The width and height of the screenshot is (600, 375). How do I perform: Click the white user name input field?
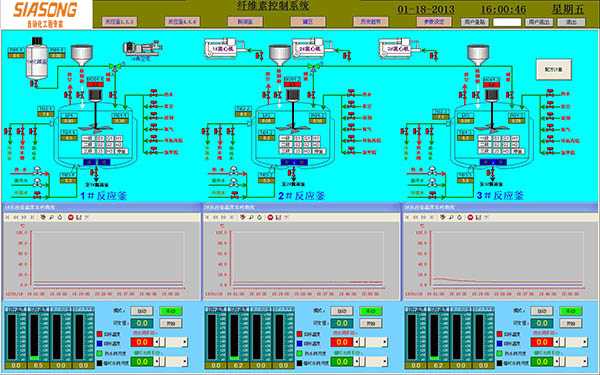click(x=507, y=22)
